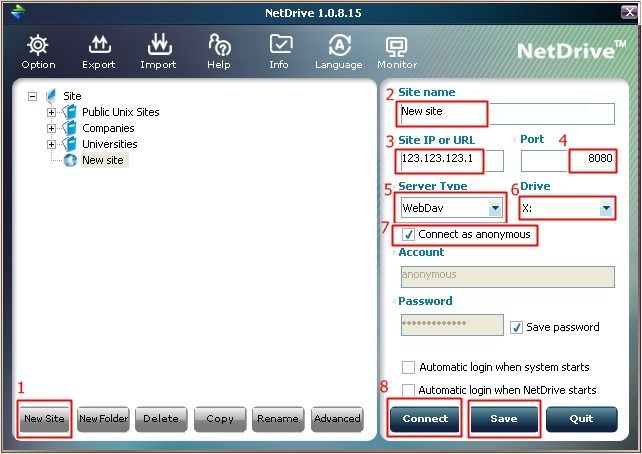Open the Monitor toolbar icon

(x=396, y=46)
